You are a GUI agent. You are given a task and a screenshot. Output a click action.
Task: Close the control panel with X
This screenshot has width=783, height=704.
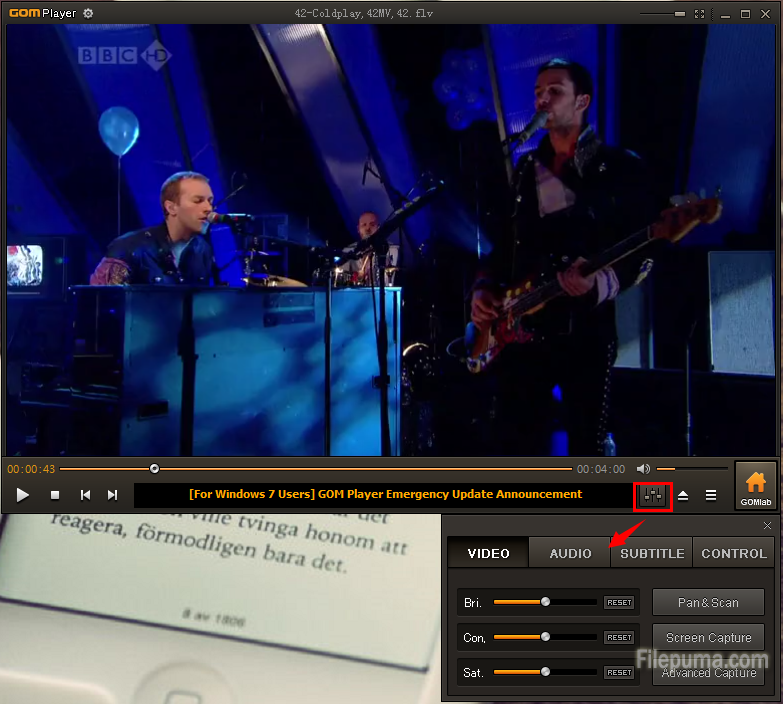pyautogui.click(x=767, y=526)
